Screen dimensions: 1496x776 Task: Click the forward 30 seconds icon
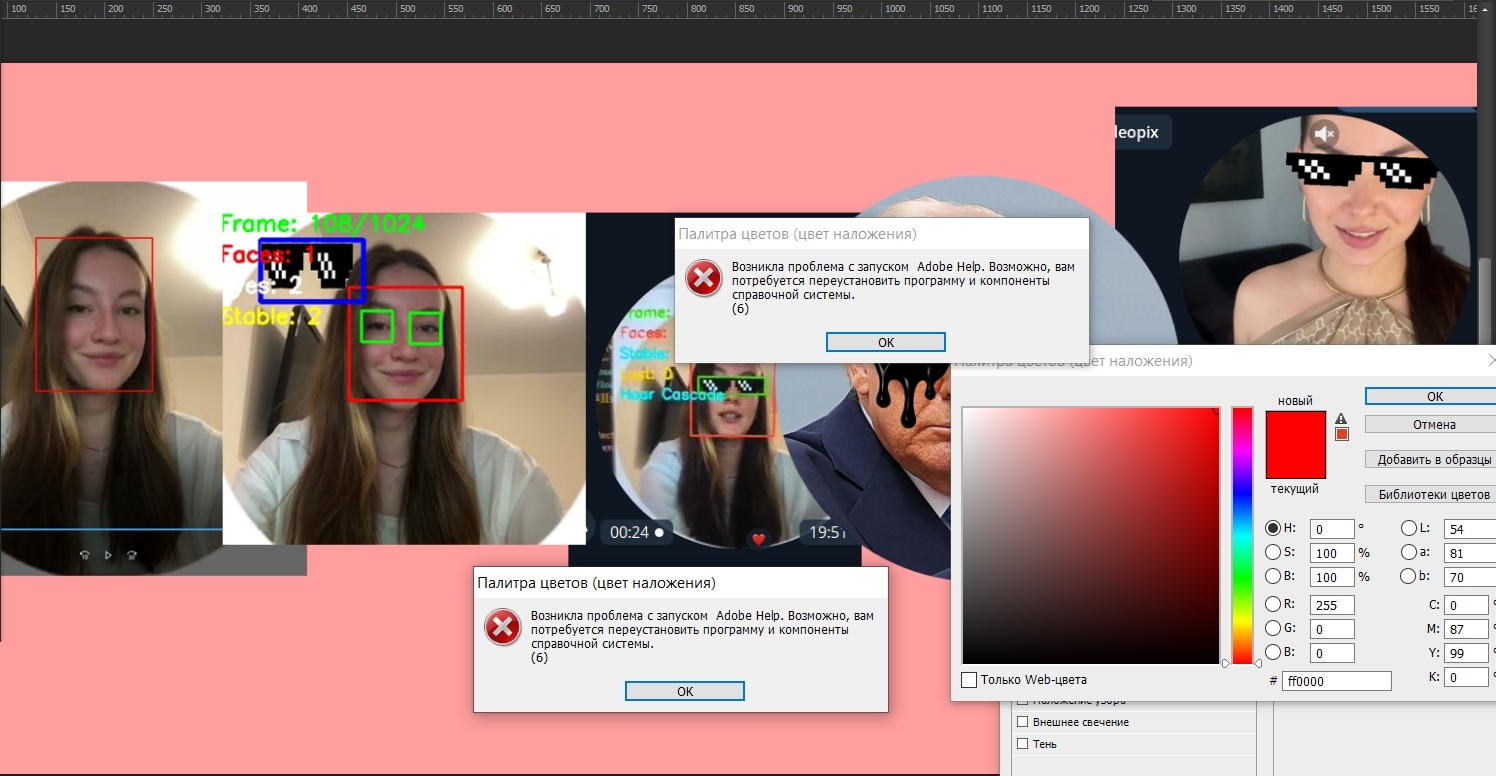point(131,555)
